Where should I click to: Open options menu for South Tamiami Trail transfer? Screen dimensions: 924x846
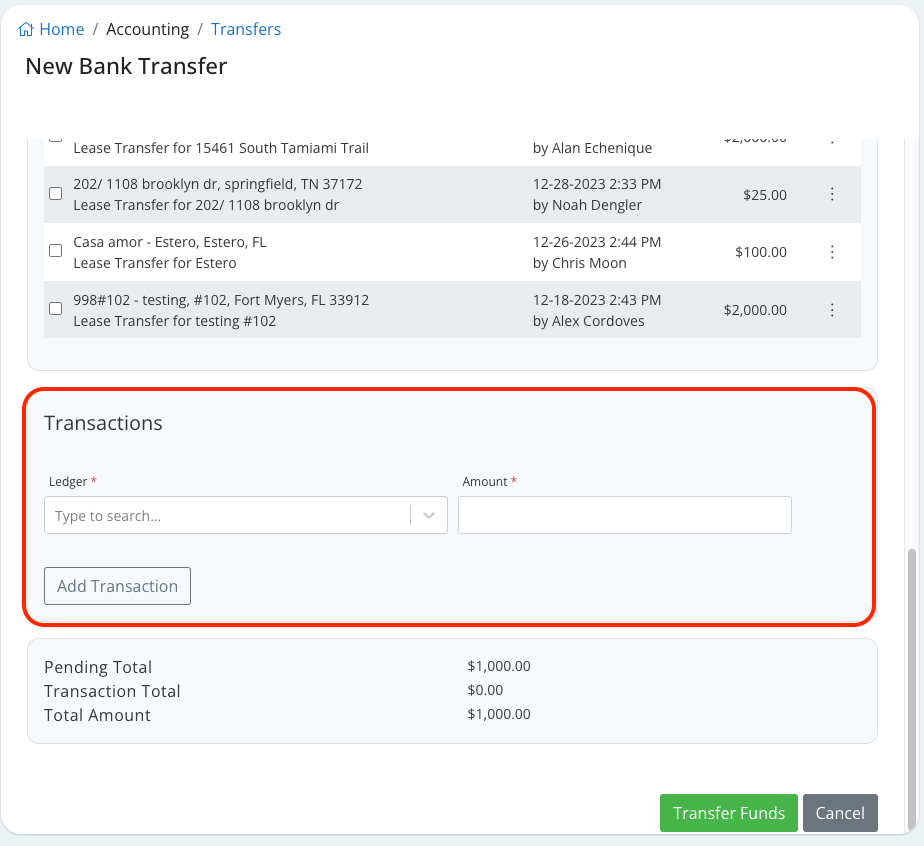[x=832, y=139]
